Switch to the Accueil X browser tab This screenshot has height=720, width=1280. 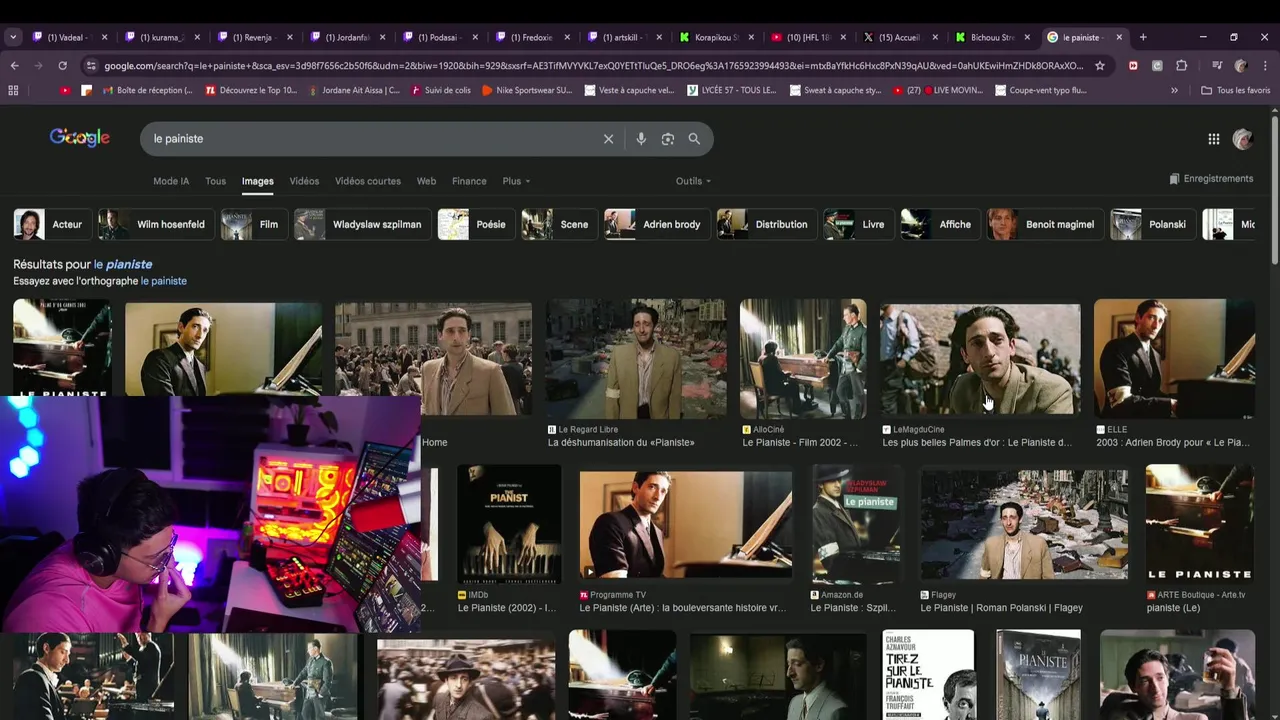coord(900,37)
